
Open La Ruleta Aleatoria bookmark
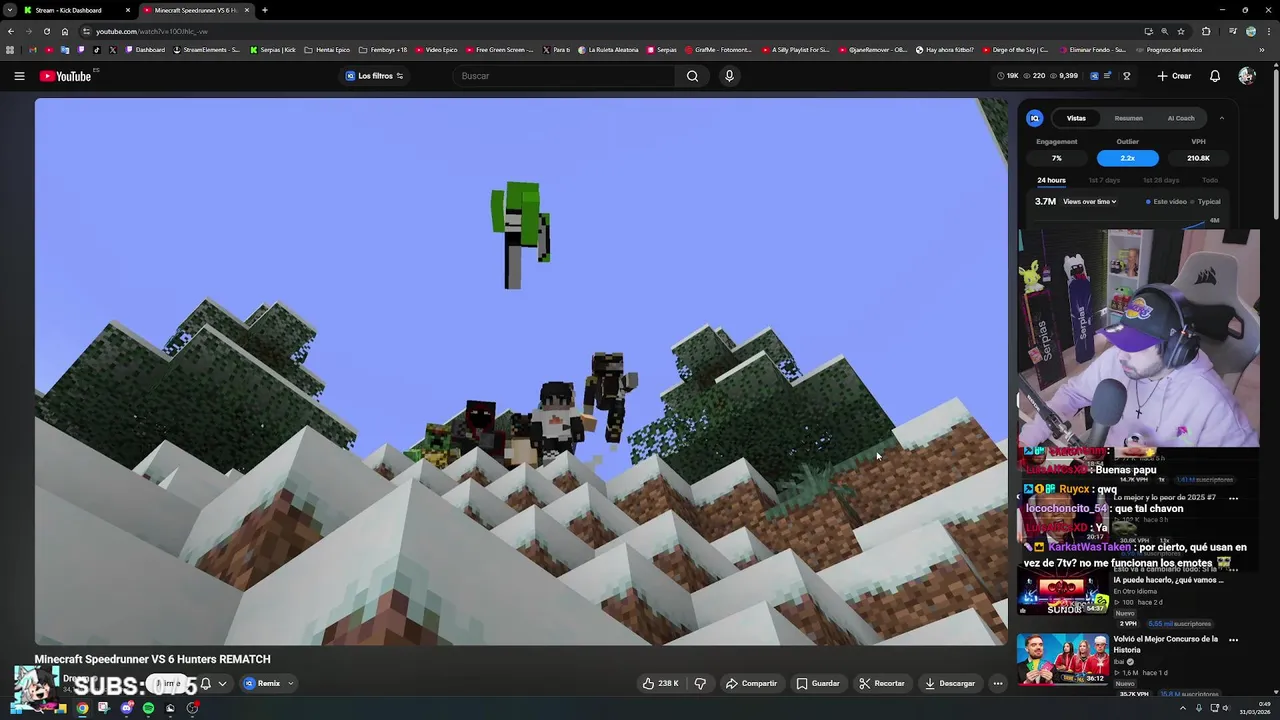[608, 50]
